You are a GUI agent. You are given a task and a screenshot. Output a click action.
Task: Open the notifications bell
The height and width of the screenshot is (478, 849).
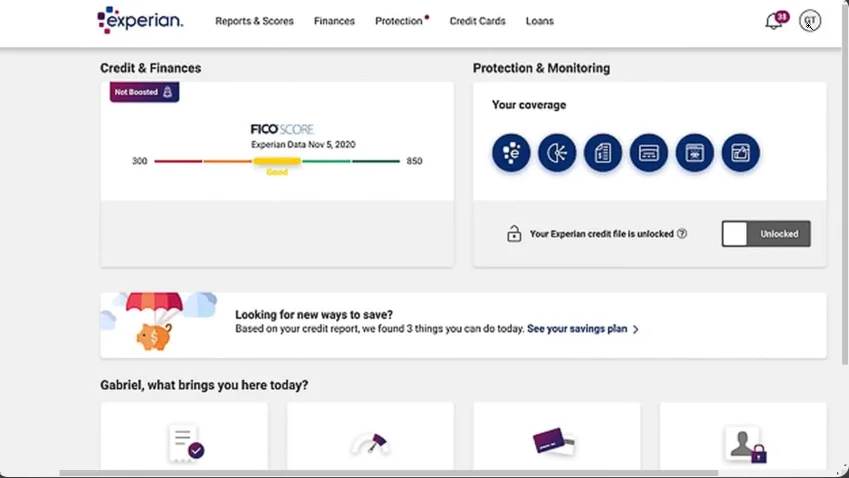coord(774,21)
